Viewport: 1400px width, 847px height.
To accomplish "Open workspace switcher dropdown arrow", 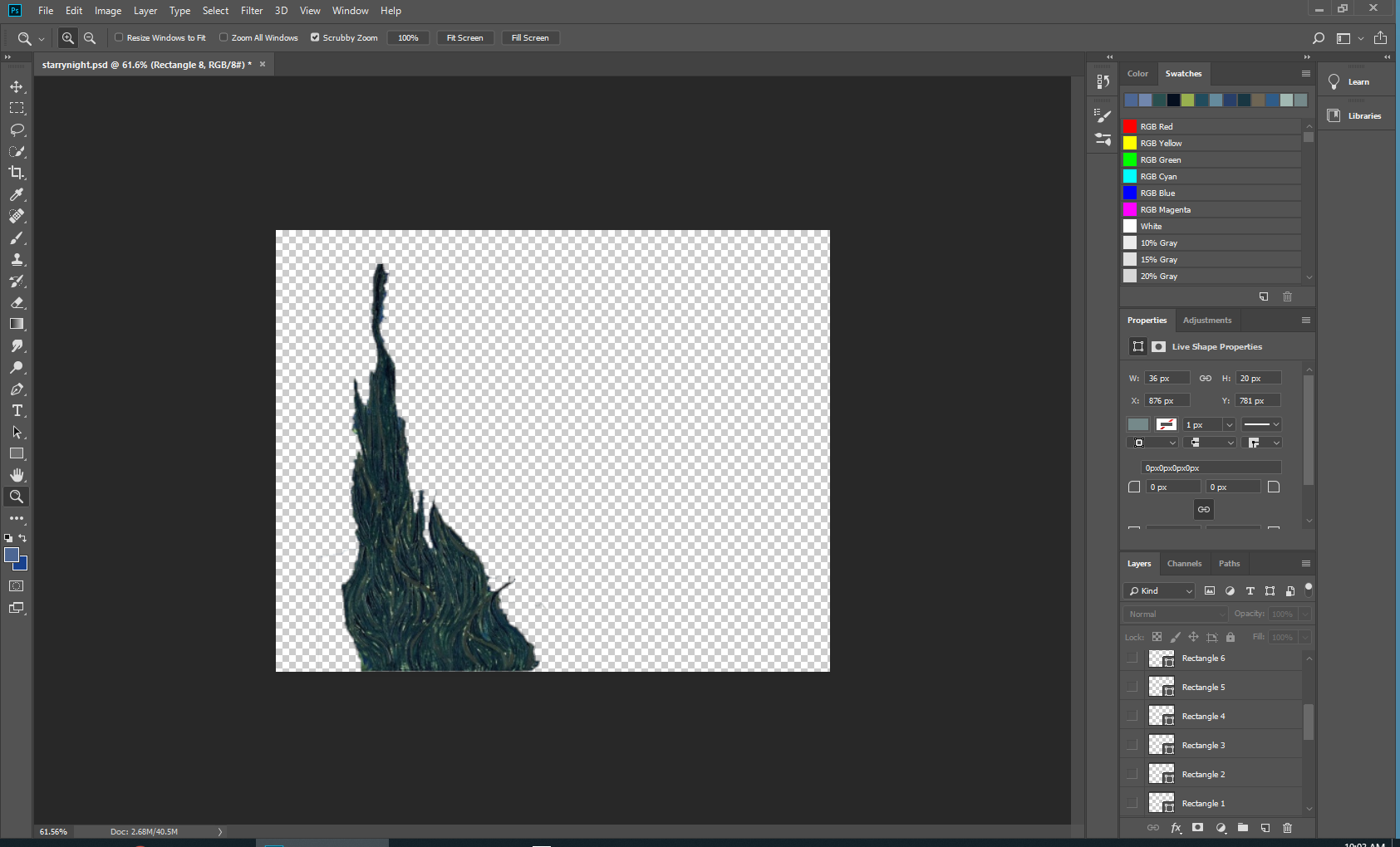I will click(1361, 38).
